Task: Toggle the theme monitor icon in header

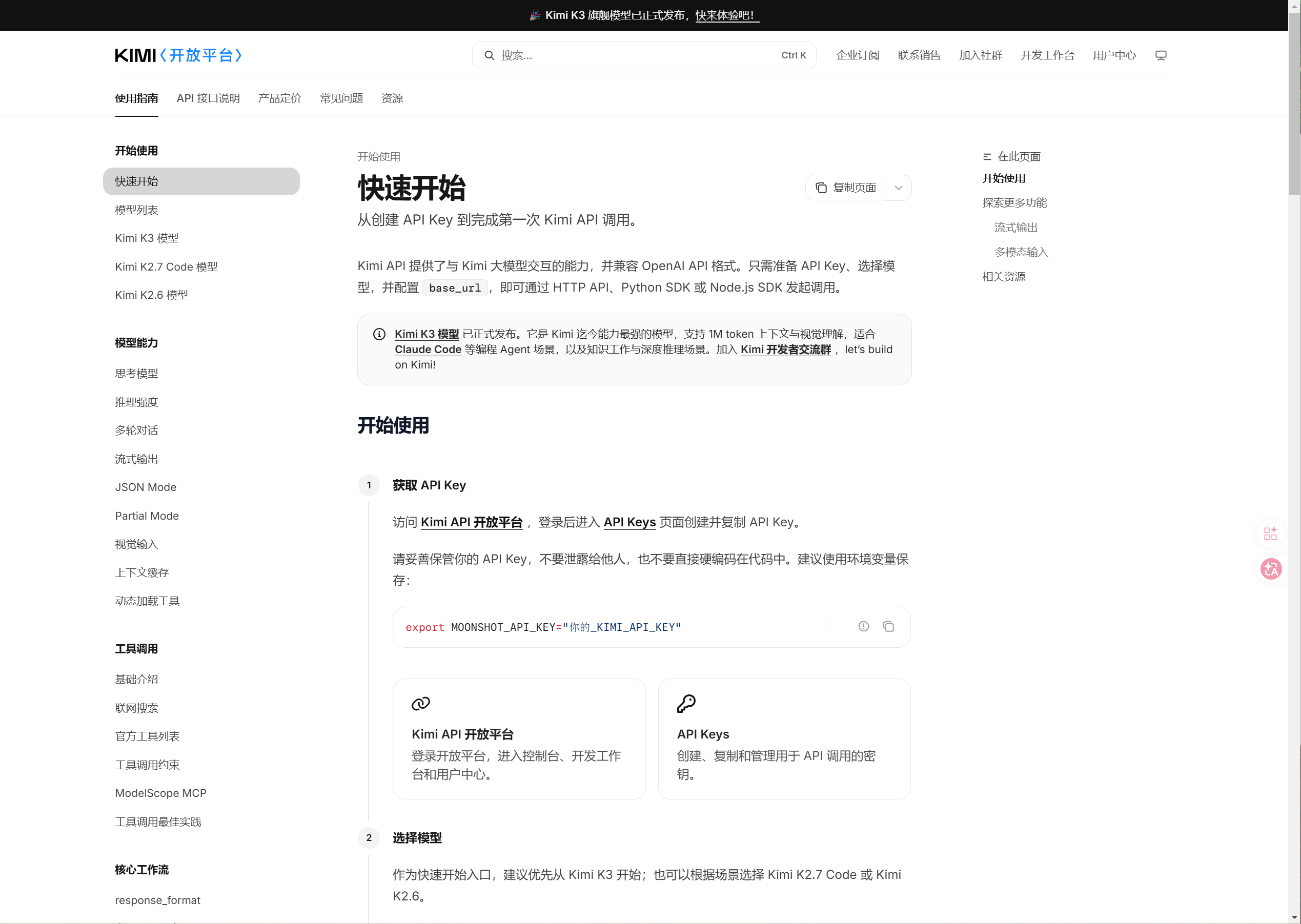Action: tap(1161, 55)
